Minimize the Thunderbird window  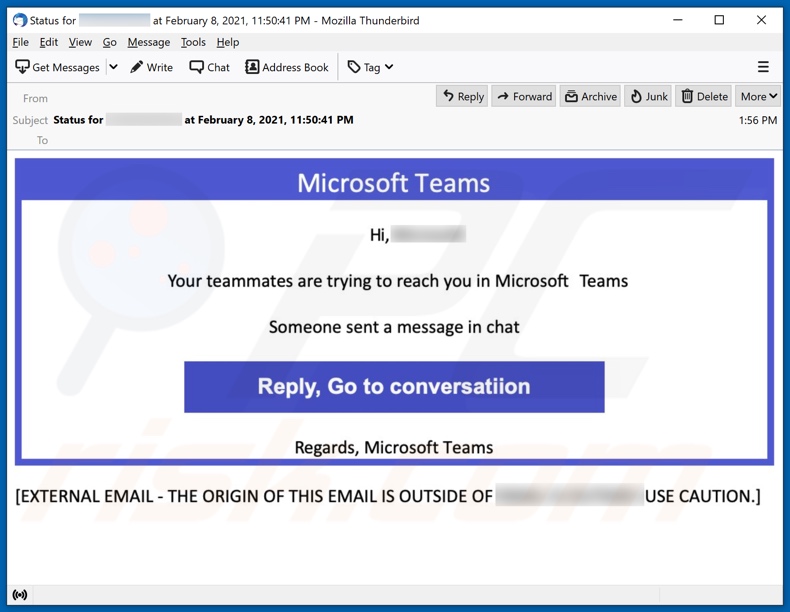coord(678,20)
